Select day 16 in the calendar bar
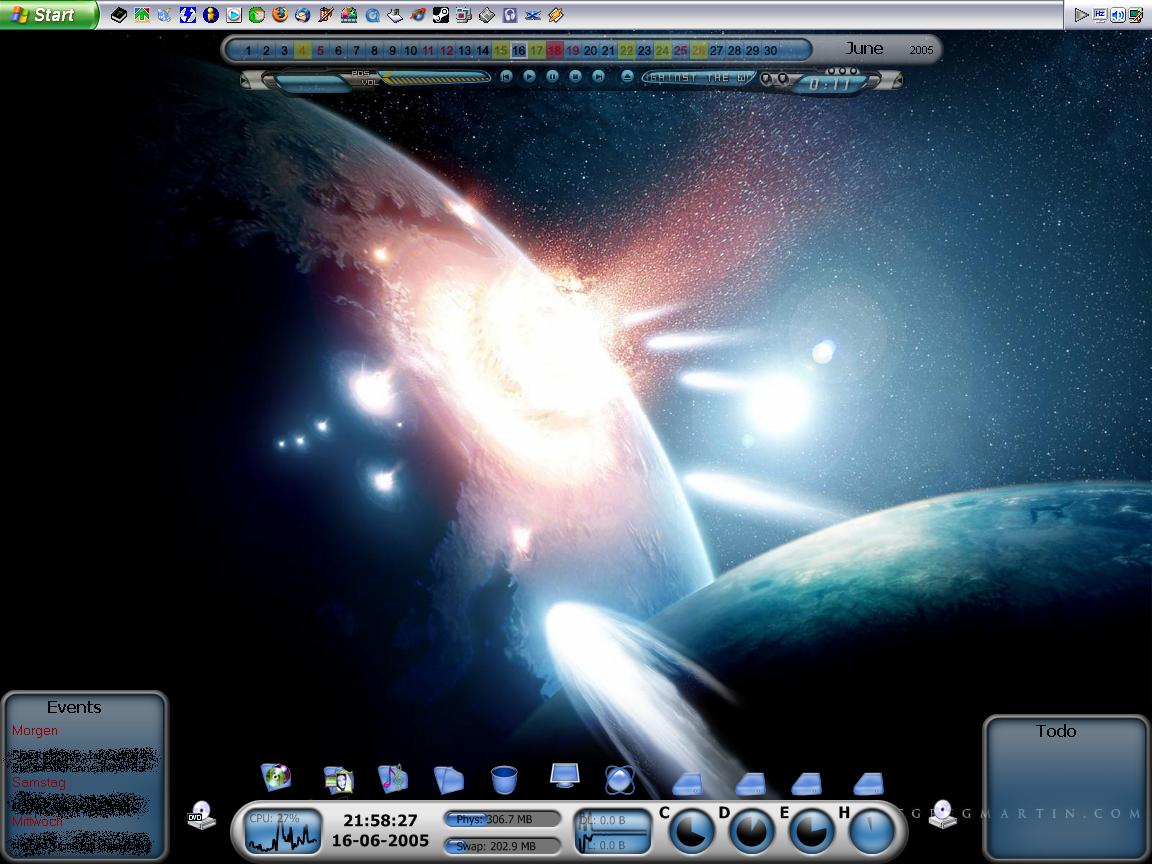This screenshot has width=1152, height=864. pos(519,51)
